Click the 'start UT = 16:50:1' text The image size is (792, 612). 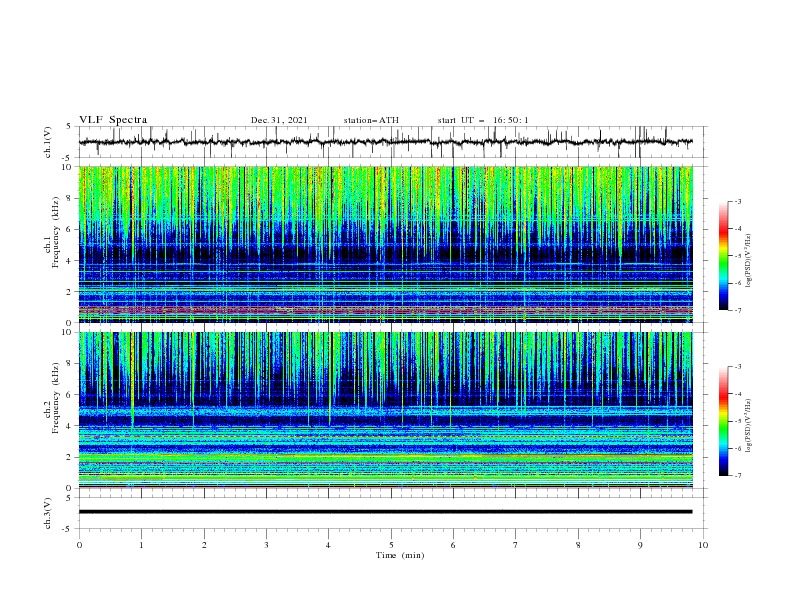483,120
